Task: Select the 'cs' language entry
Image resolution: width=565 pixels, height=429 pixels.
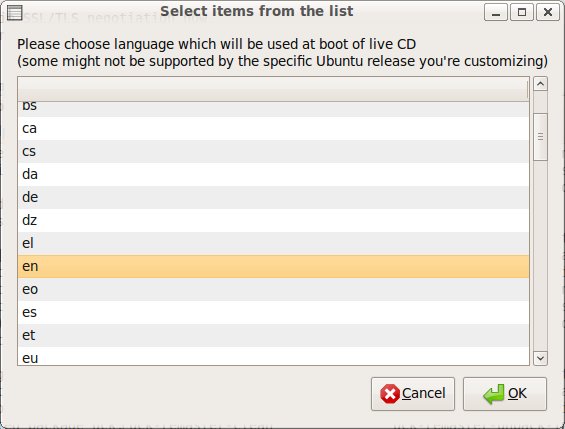Action: (x=273, y=152)
